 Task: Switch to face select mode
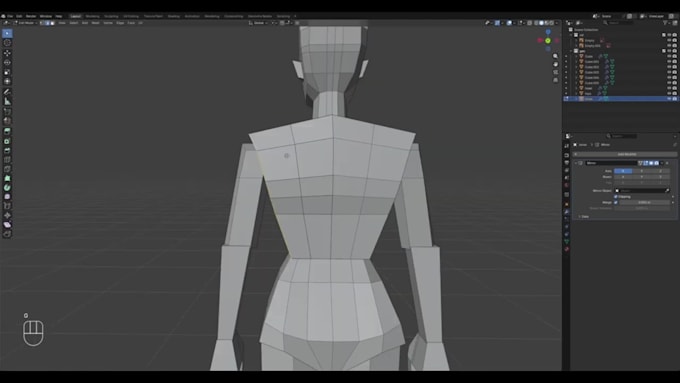pyautogui.click(x=53, y=23)
